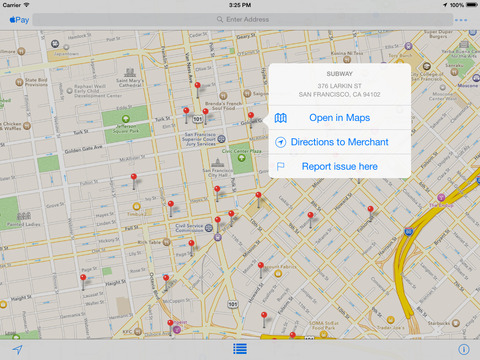This screenshot has width=480, height=360.
Task: Tap the San Francisco City Hall icon
Action: pyautogui.click(x=217, y=163)
